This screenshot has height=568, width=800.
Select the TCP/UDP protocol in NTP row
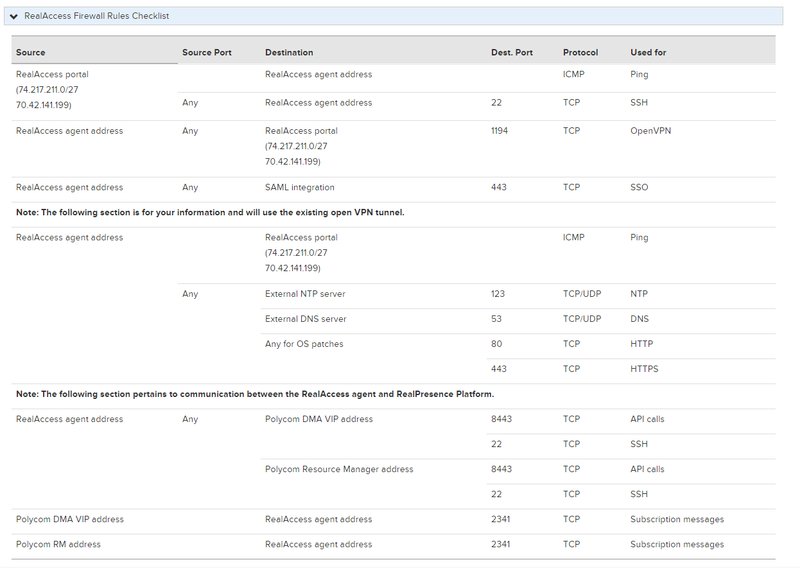point(582,294)
